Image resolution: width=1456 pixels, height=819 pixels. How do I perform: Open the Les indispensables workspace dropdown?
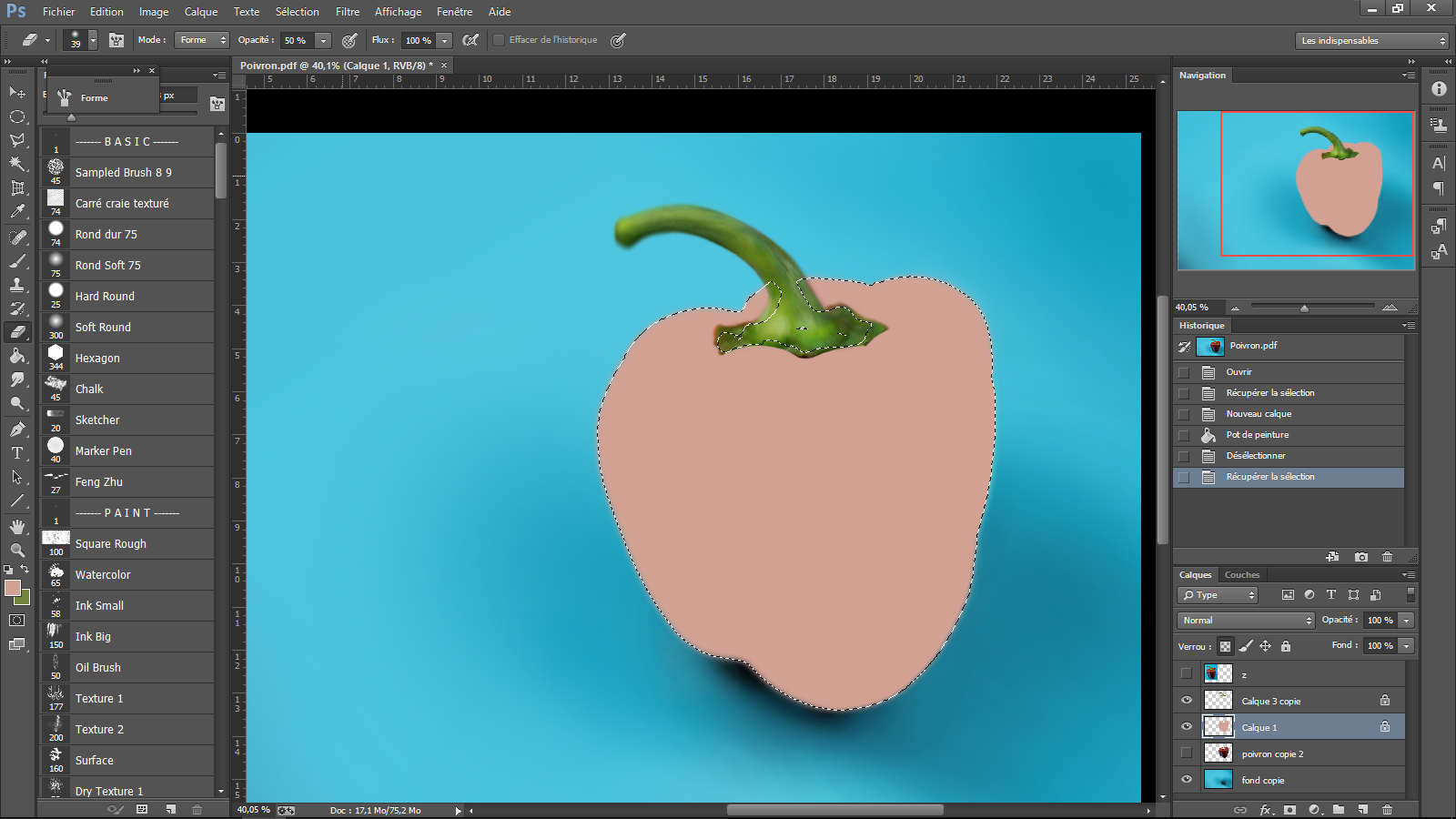pos(1372,41)
